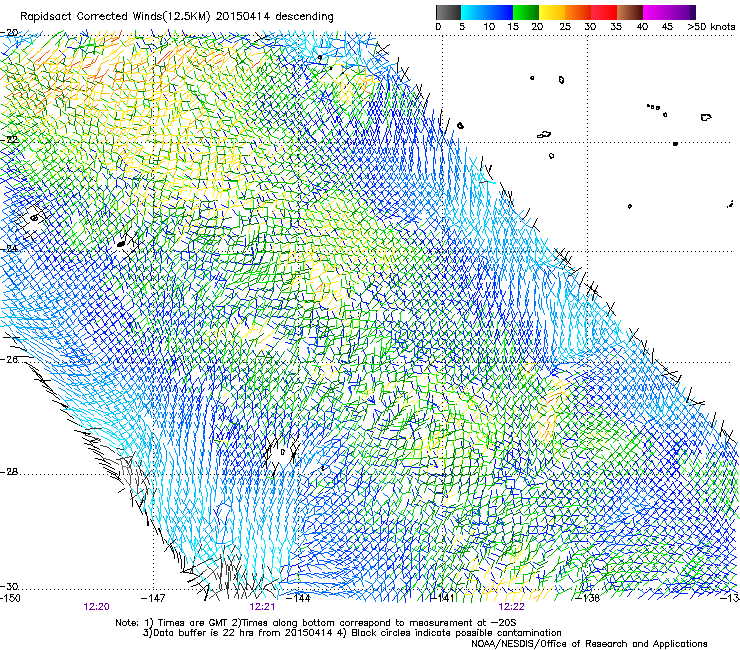This screenshot has height=650, width=740.
Task: Click the 'NOAA/NESDIS/Office of Research and Applications' credit
Action: 589,644
